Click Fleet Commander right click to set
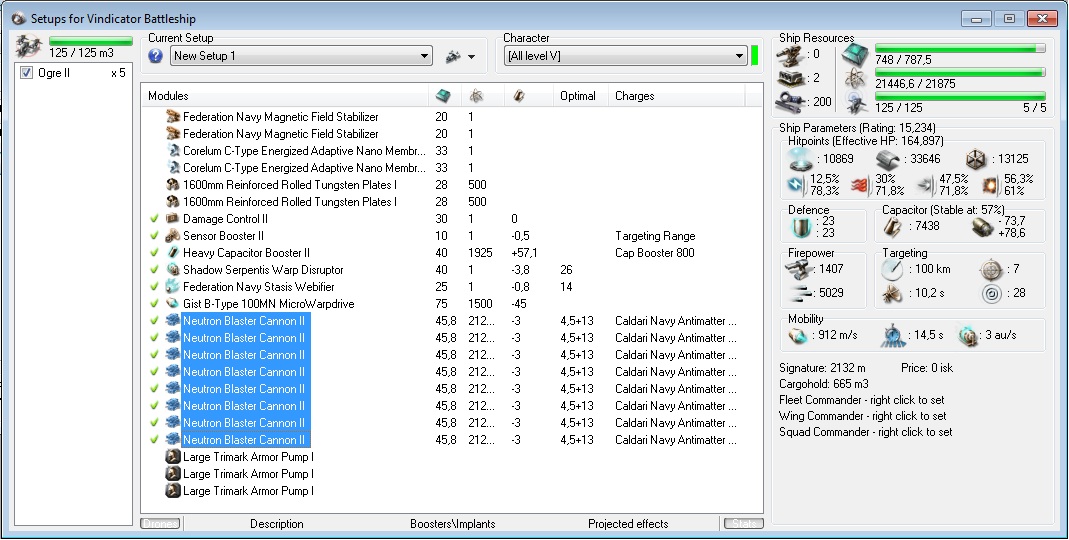The image size is (1069, 540). point(862,400)
